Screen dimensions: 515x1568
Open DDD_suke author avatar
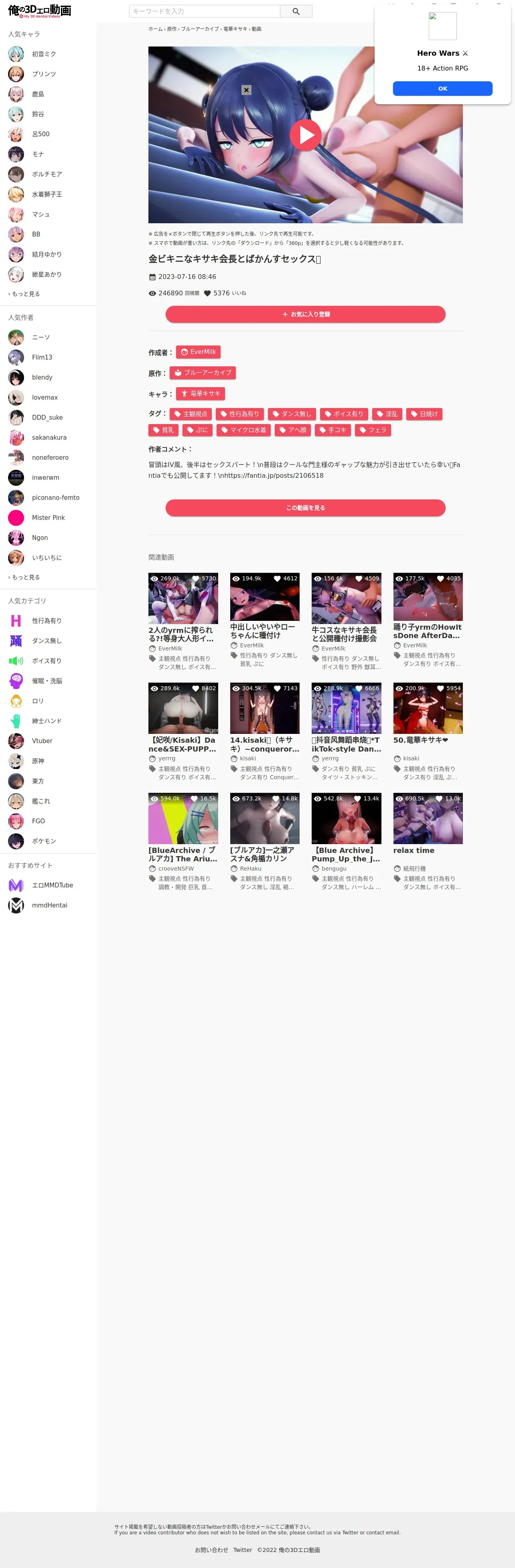point(16,418)
